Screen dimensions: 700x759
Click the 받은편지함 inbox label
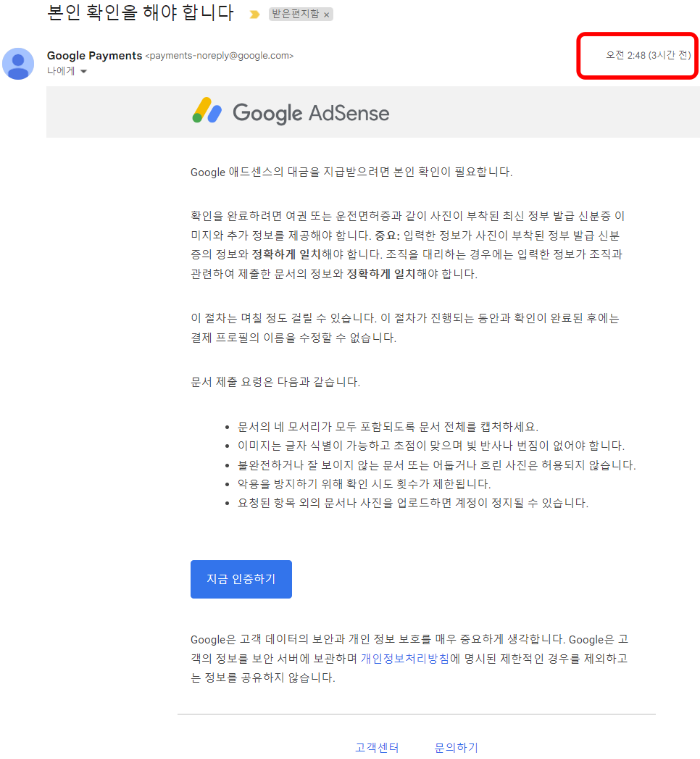click(295, 14)
